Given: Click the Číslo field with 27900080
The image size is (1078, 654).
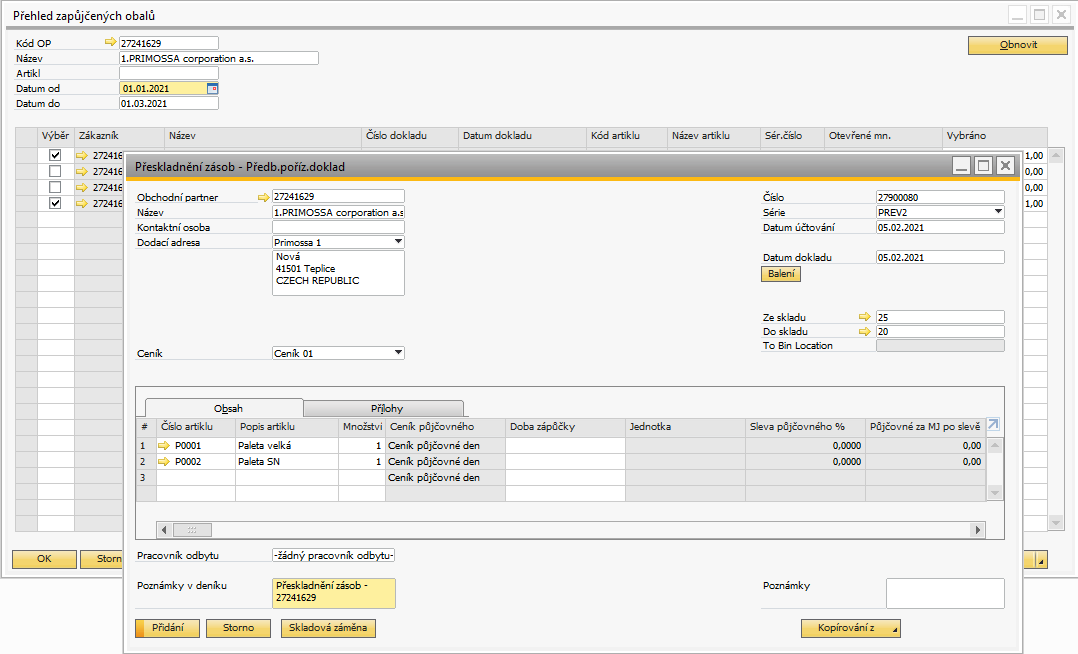Looking at the screenshot, I should click(x=940, y=197).
